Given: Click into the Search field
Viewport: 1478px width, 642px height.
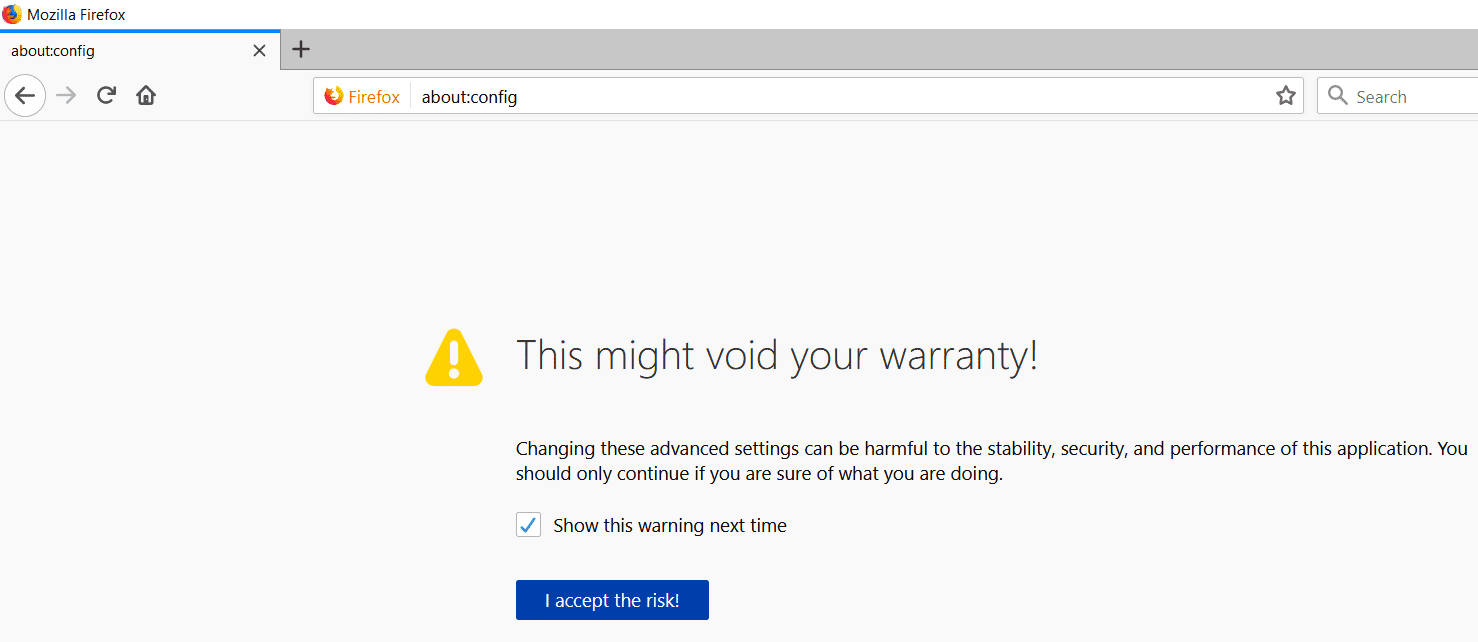Looking at the screenshot, I should coord(1410,97).
